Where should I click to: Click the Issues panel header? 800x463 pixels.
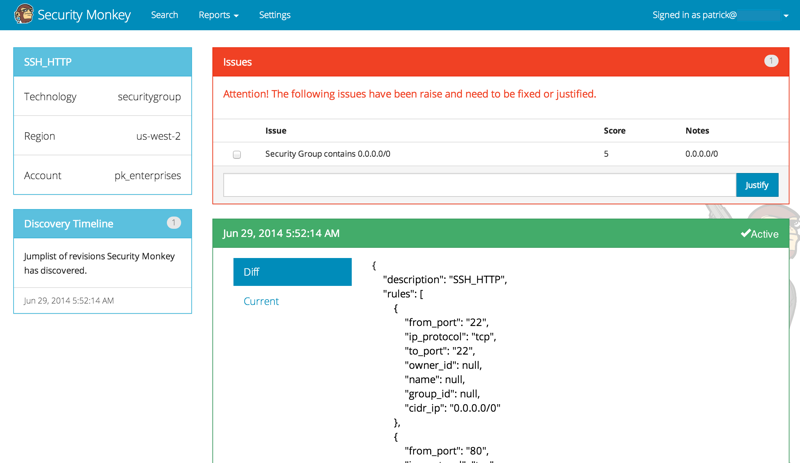(x=501, y=62)
